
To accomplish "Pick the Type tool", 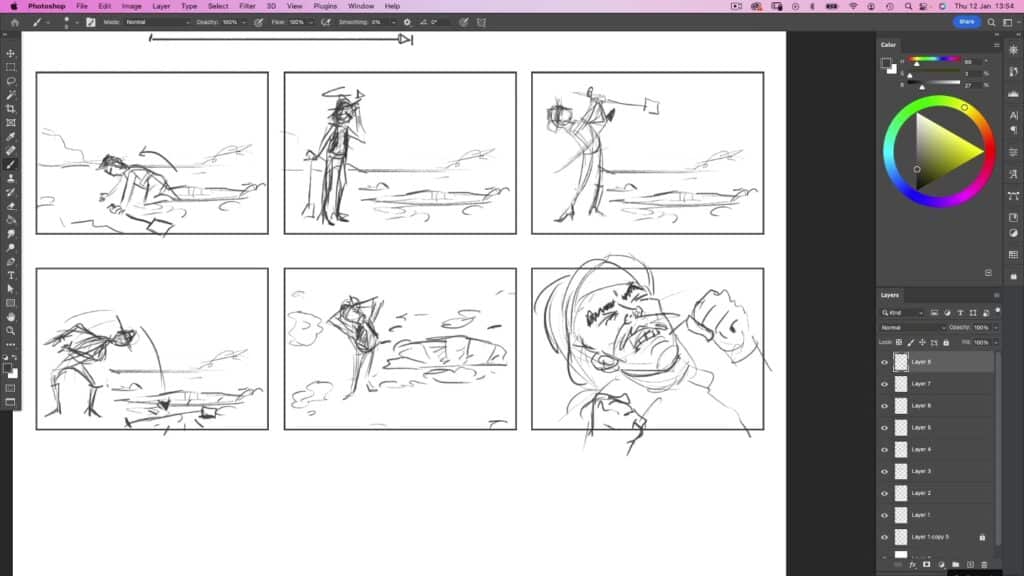I will coord(11,275).
